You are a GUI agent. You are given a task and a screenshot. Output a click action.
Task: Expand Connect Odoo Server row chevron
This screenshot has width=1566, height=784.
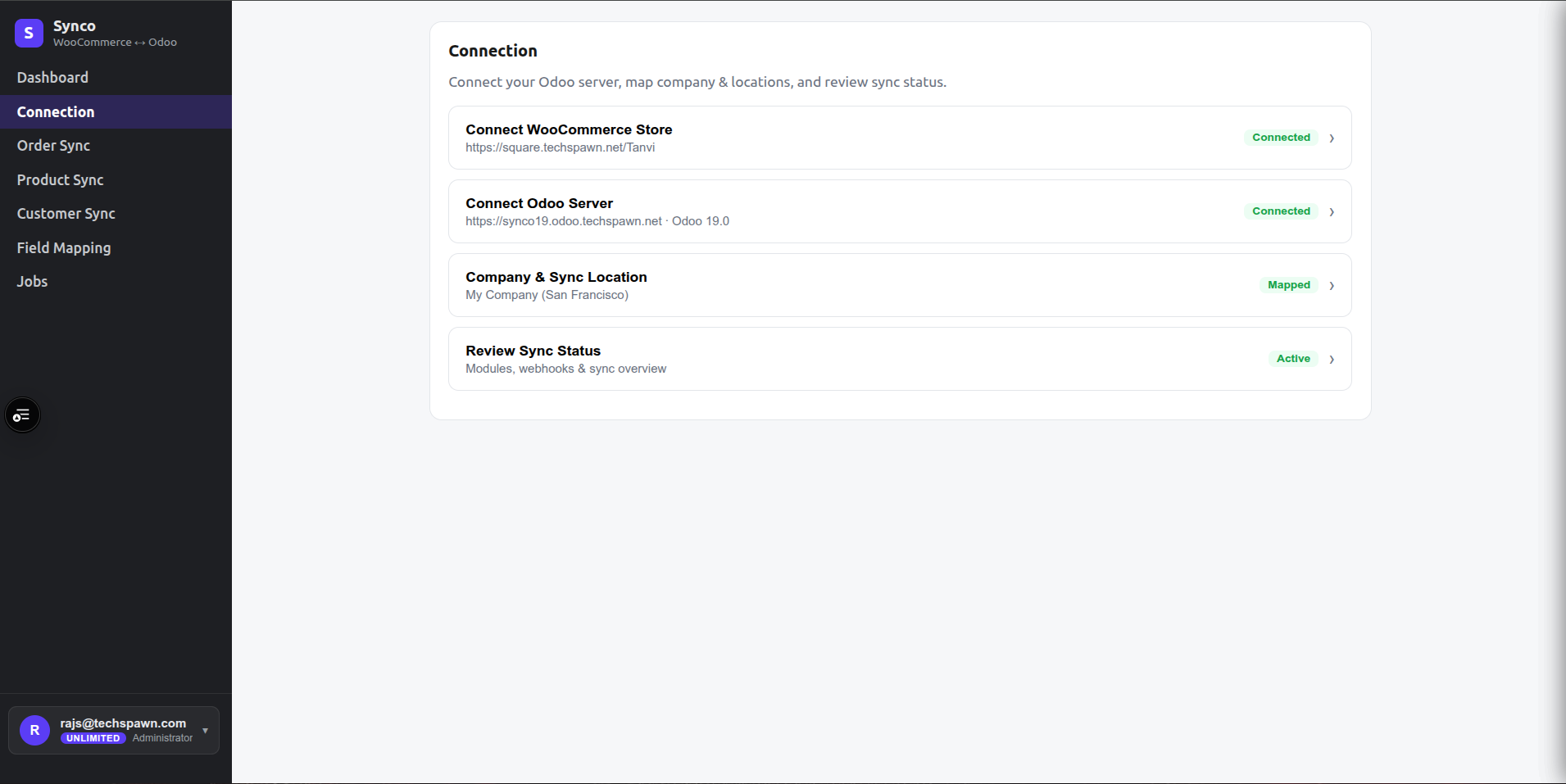(x=1332, y=212)
